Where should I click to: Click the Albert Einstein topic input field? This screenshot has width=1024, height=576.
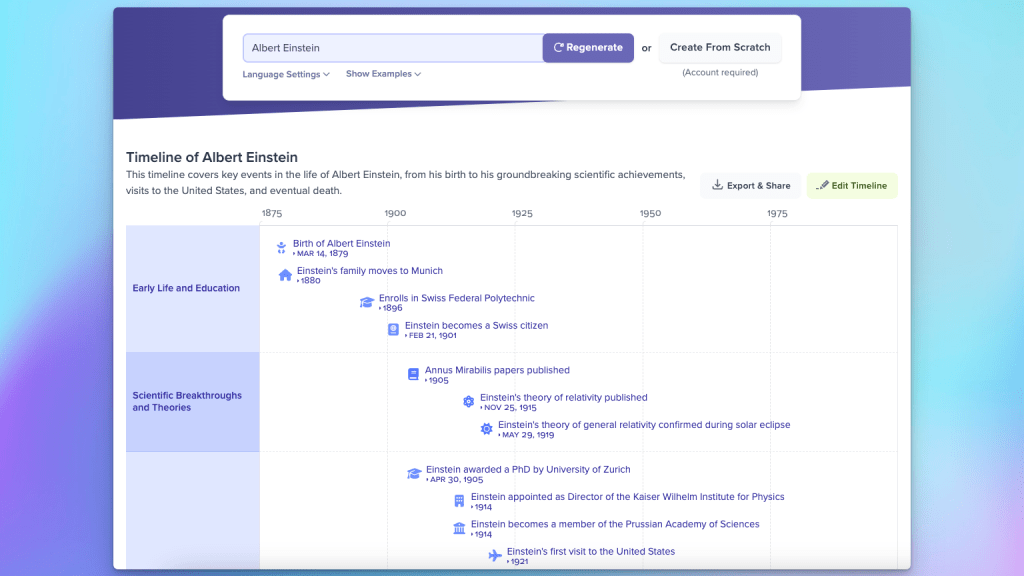[392, 48]
